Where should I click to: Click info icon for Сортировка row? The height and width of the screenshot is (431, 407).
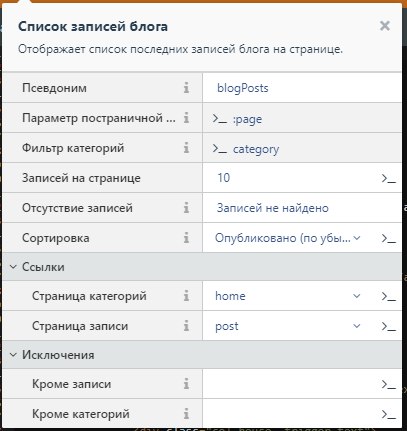click(186, 238)
